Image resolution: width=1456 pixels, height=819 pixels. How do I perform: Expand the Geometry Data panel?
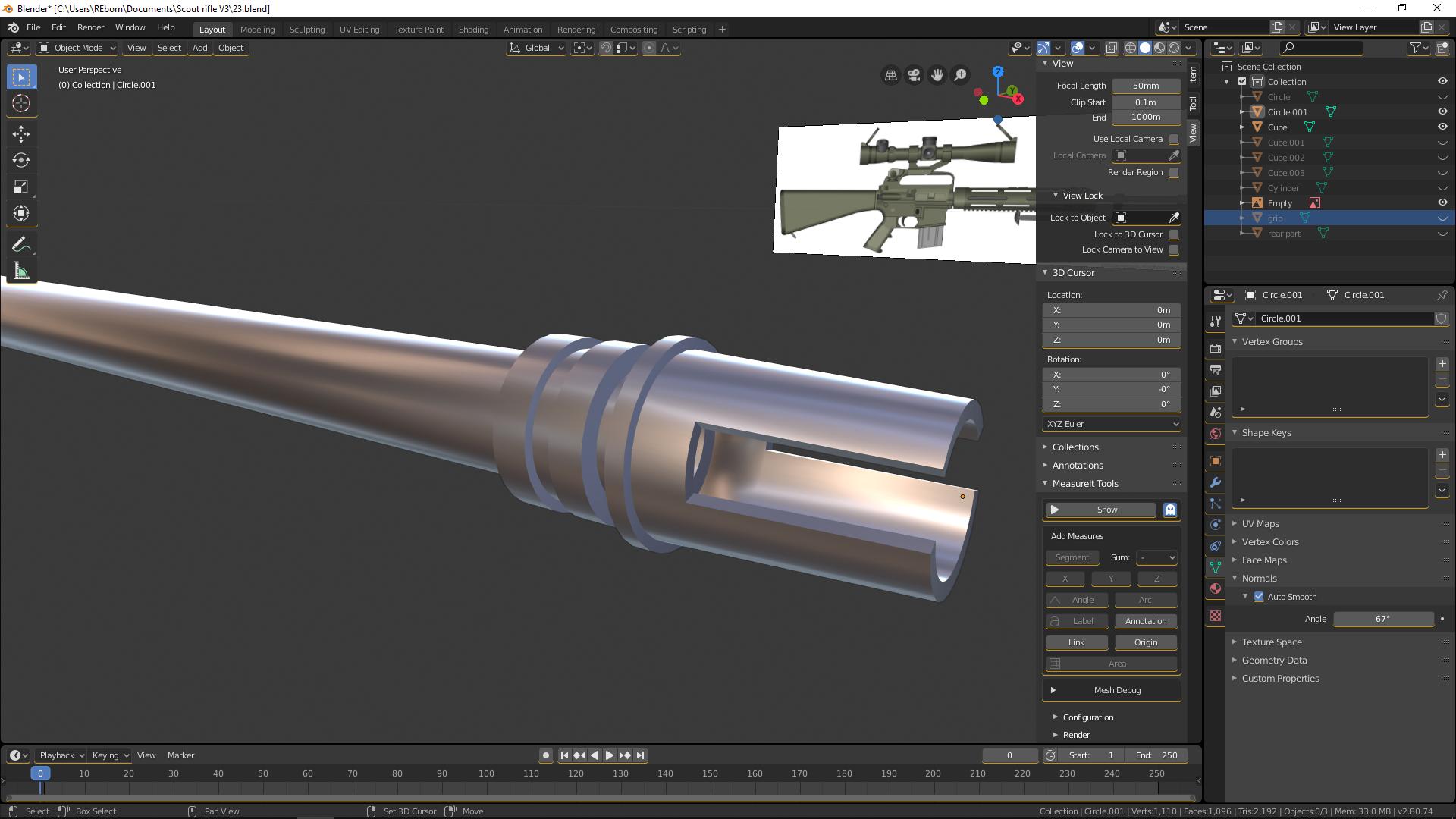pyautogui.click(x=1274, y=660)
